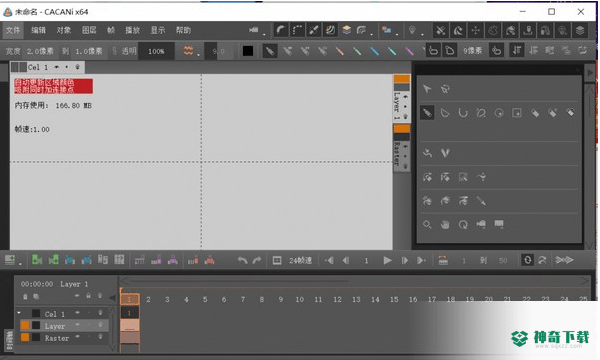Toggle the eye icon on Cel 1 canvas tab
This screenshot has height=360, width=600.
click(57, 67)
